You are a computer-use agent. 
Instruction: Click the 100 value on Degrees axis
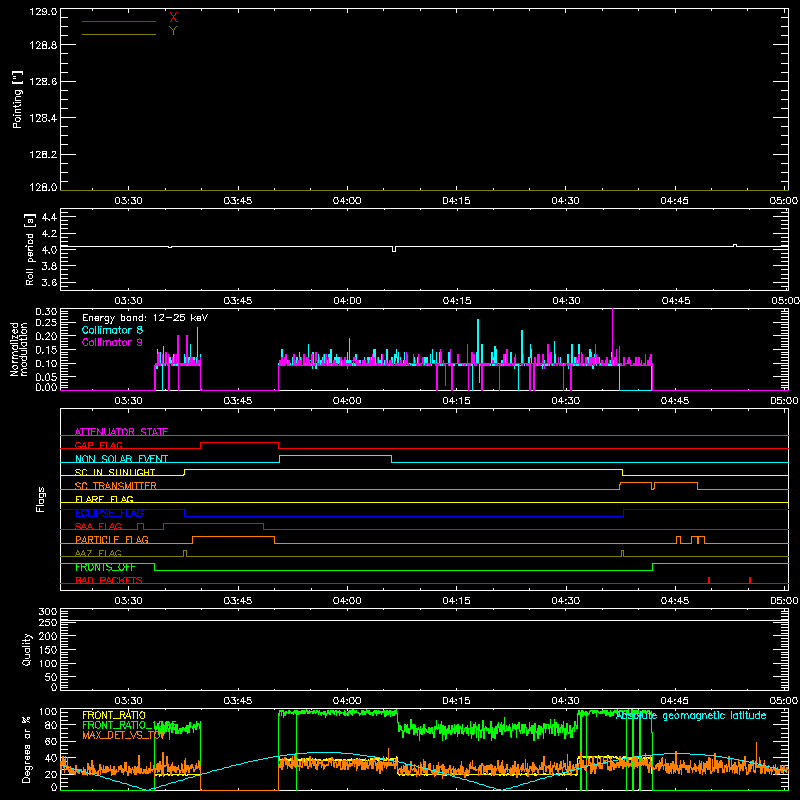tap(48, 712)
